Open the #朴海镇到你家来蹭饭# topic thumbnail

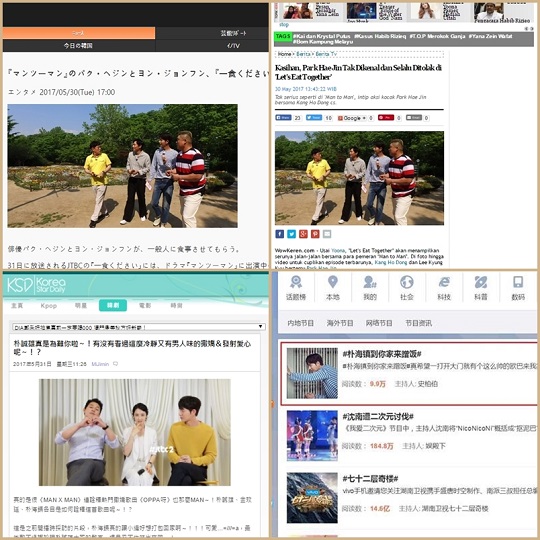312,373
